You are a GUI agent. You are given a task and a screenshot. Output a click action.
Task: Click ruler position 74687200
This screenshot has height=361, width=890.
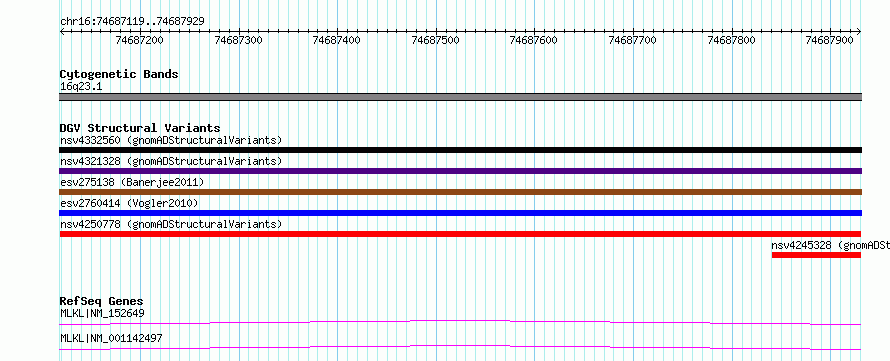click(140, 40)
